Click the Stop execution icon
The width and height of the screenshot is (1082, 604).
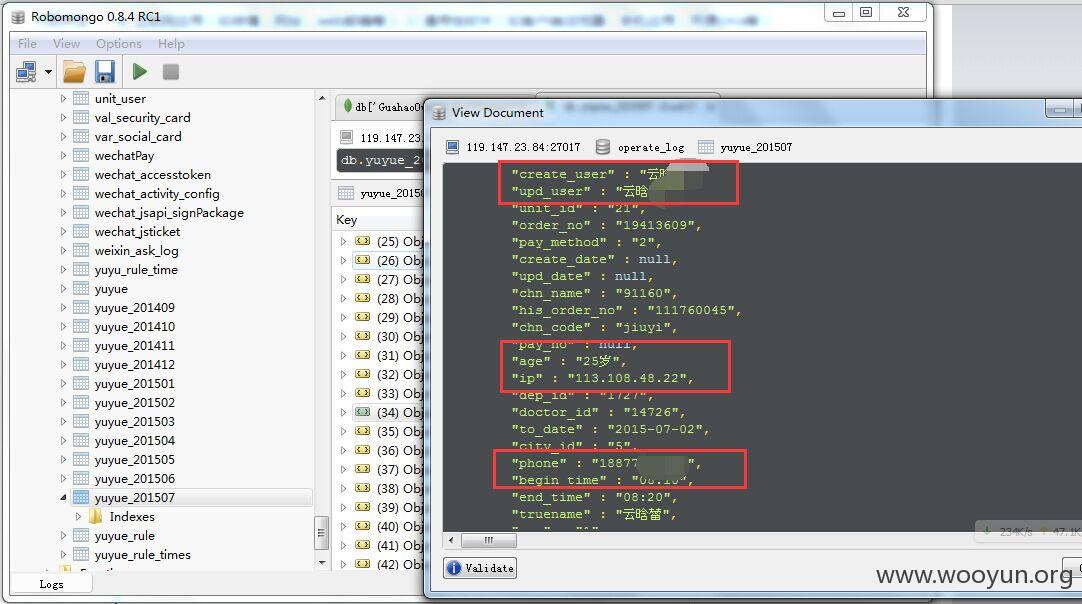pos(170,72)
